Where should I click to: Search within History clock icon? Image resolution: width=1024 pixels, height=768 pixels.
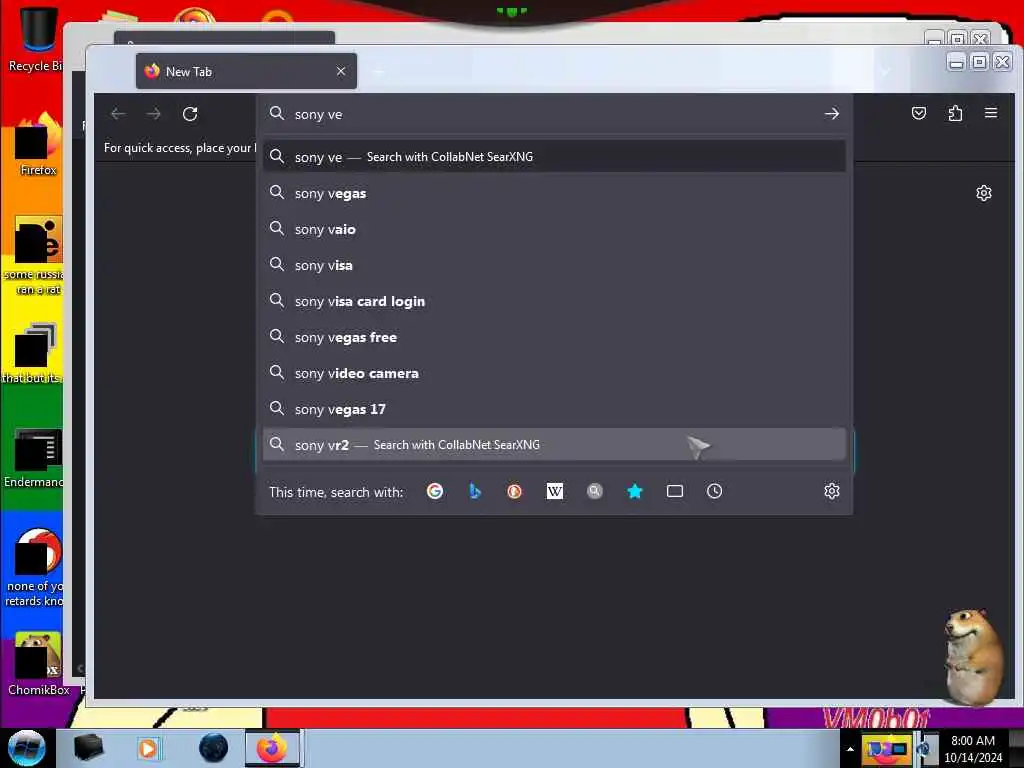tap(714, 491)
